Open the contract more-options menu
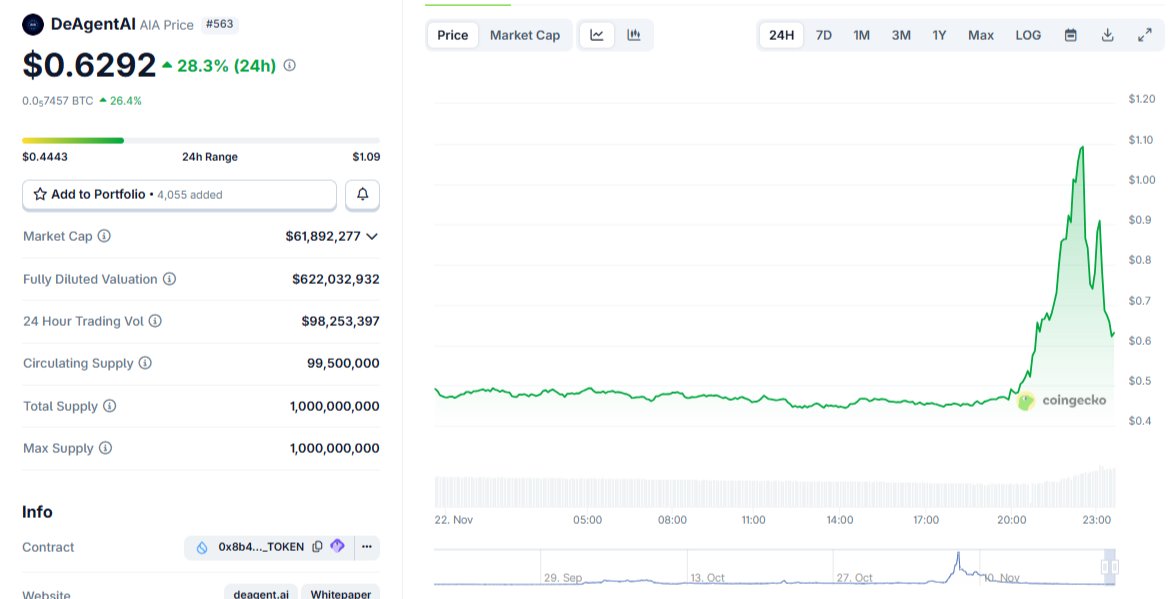Viewport: 1173px width, 599px height. 366,547
